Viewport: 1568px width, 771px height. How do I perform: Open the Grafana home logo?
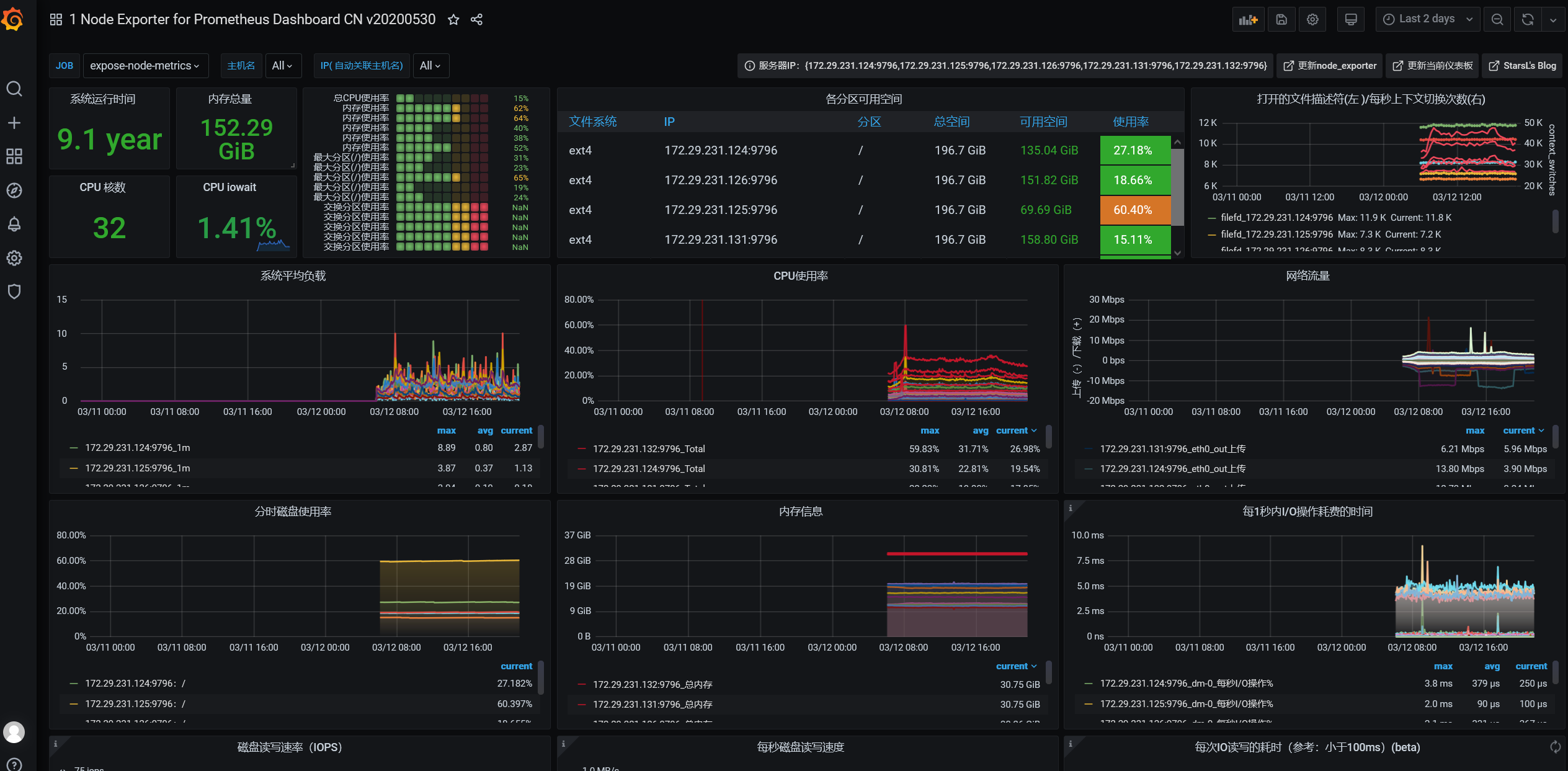[x=14, y=19]
